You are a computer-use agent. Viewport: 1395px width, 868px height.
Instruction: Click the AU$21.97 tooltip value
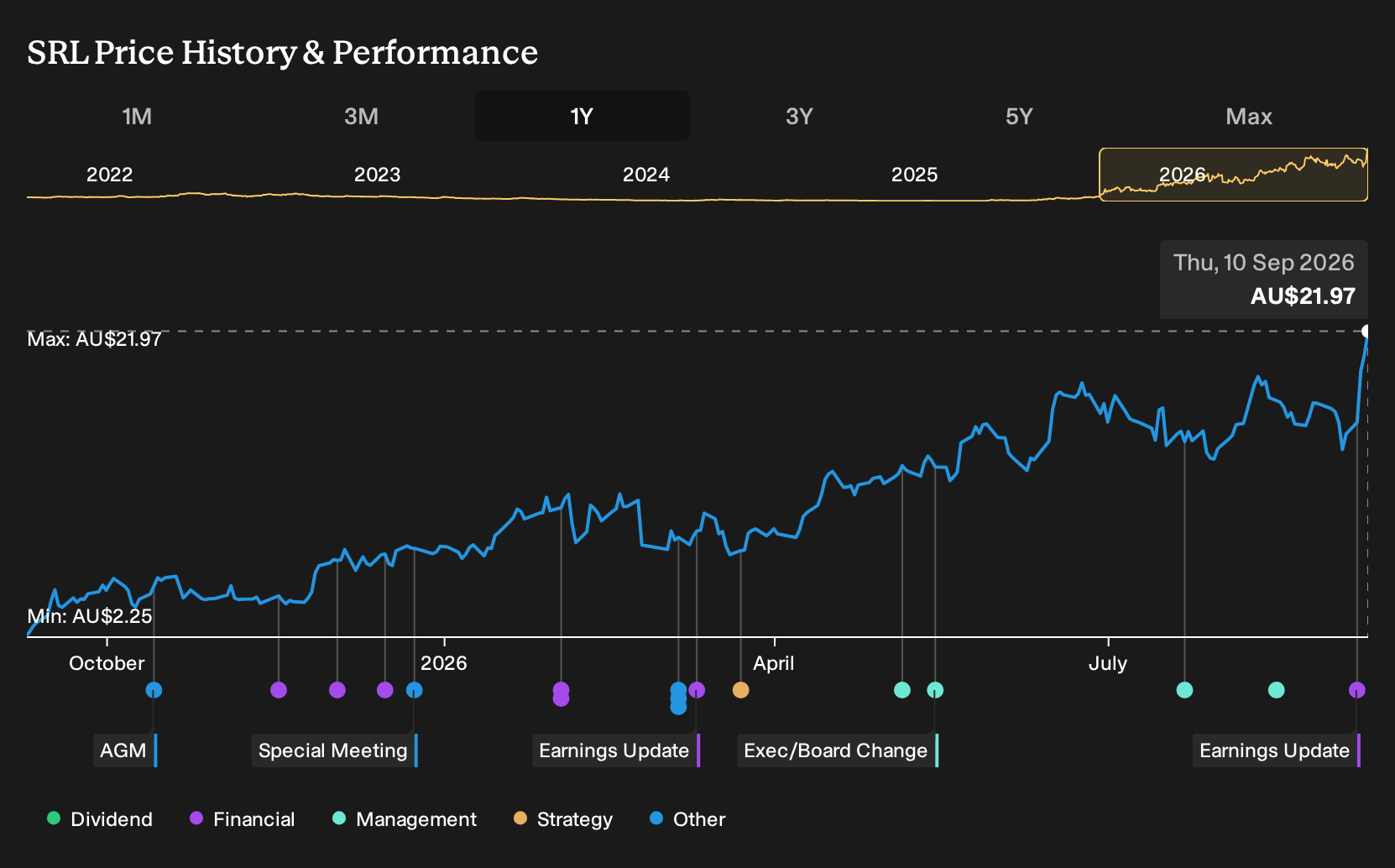coord(1303,296)
